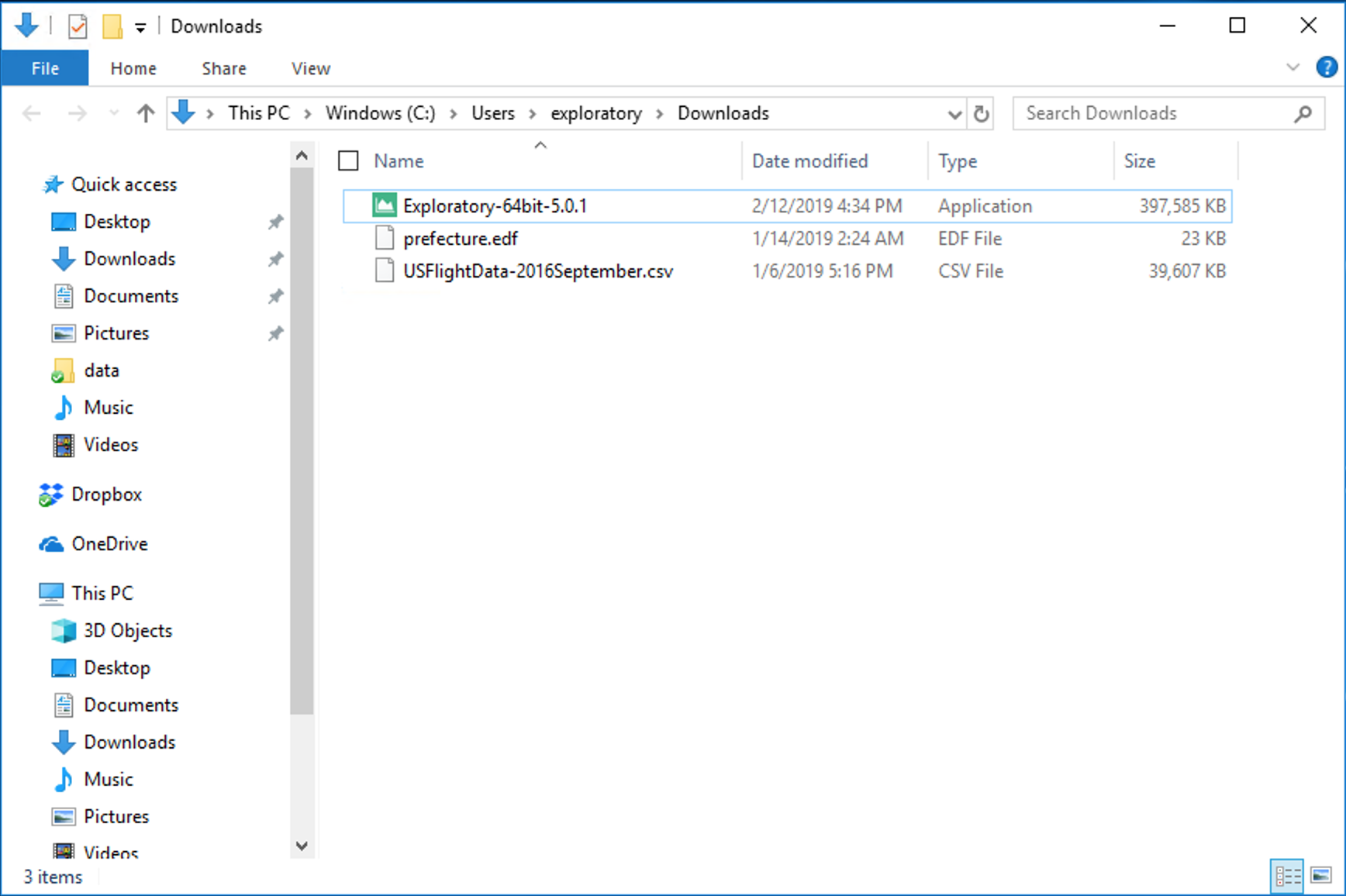Sort by the Size column header
The height and width of the screenshot is (896, 1346).
pos(1140,161)
